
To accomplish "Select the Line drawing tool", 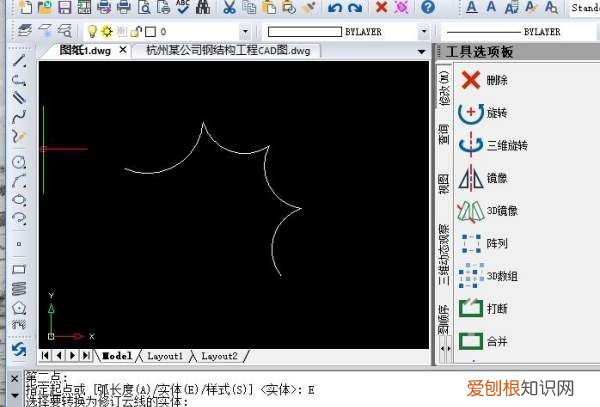I will (19, 61).
